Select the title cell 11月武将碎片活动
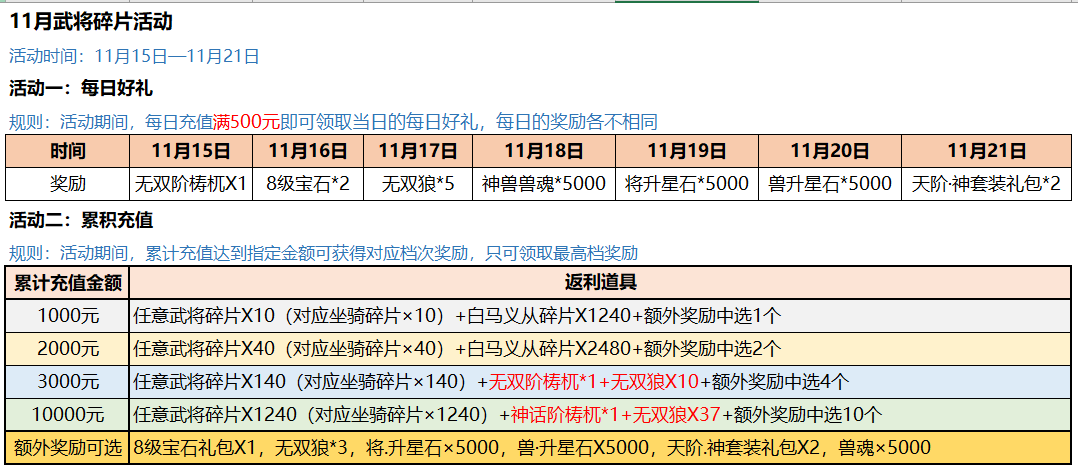 (x=83, y=22)
